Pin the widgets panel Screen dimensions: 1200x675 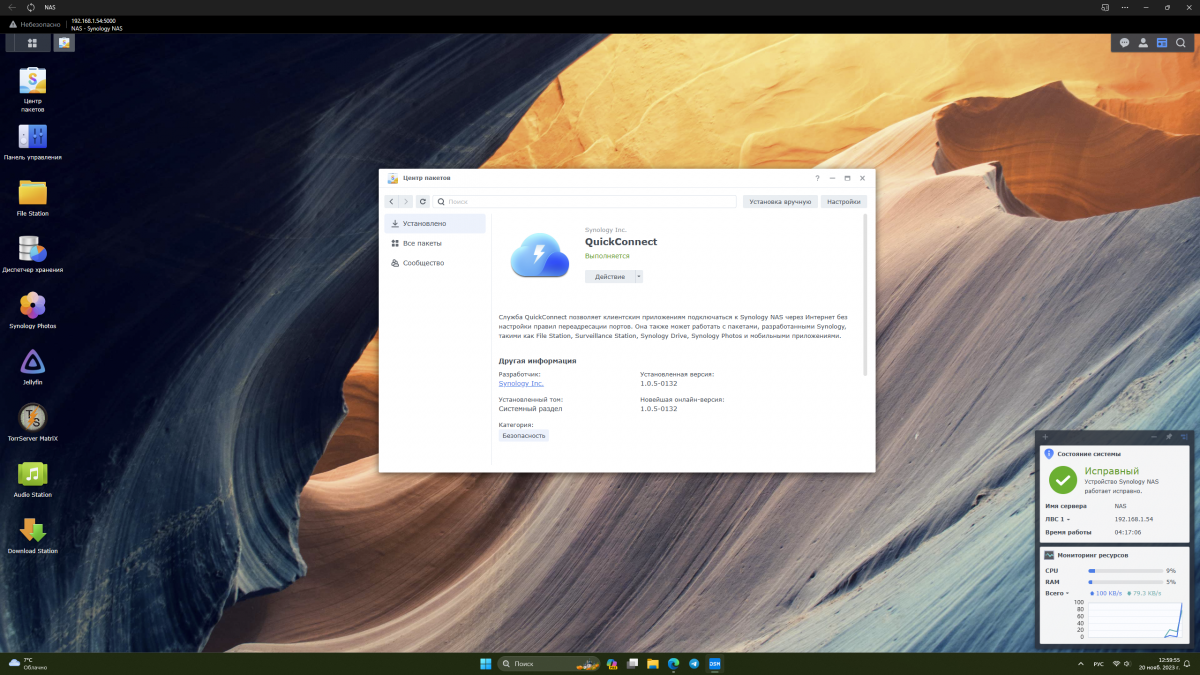pyautogui.click(x=1169, y=437)
